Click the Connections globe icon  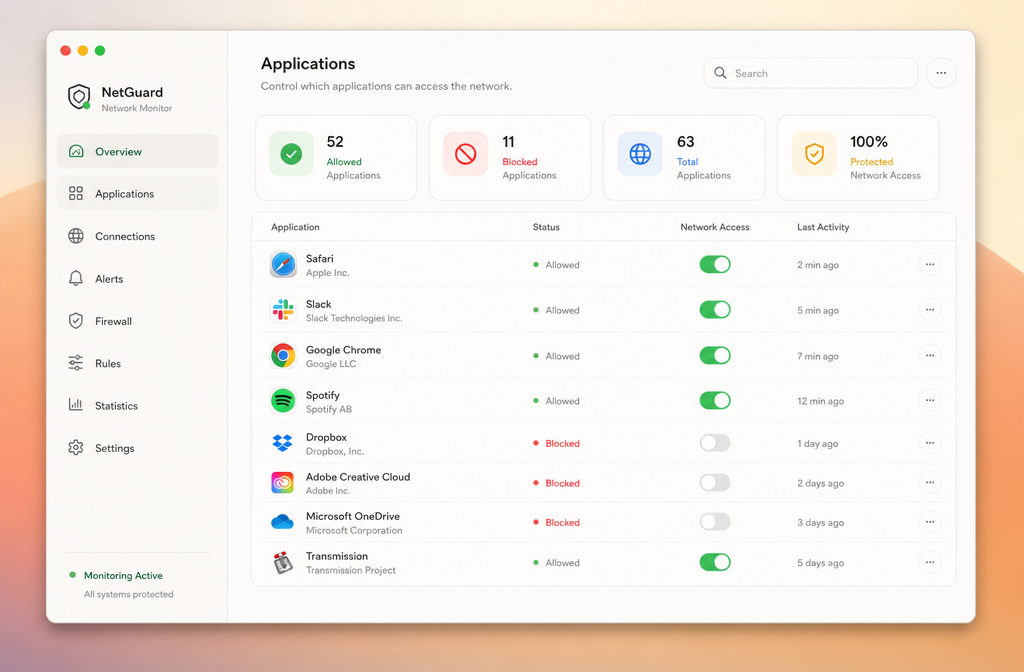pos(76,236)
